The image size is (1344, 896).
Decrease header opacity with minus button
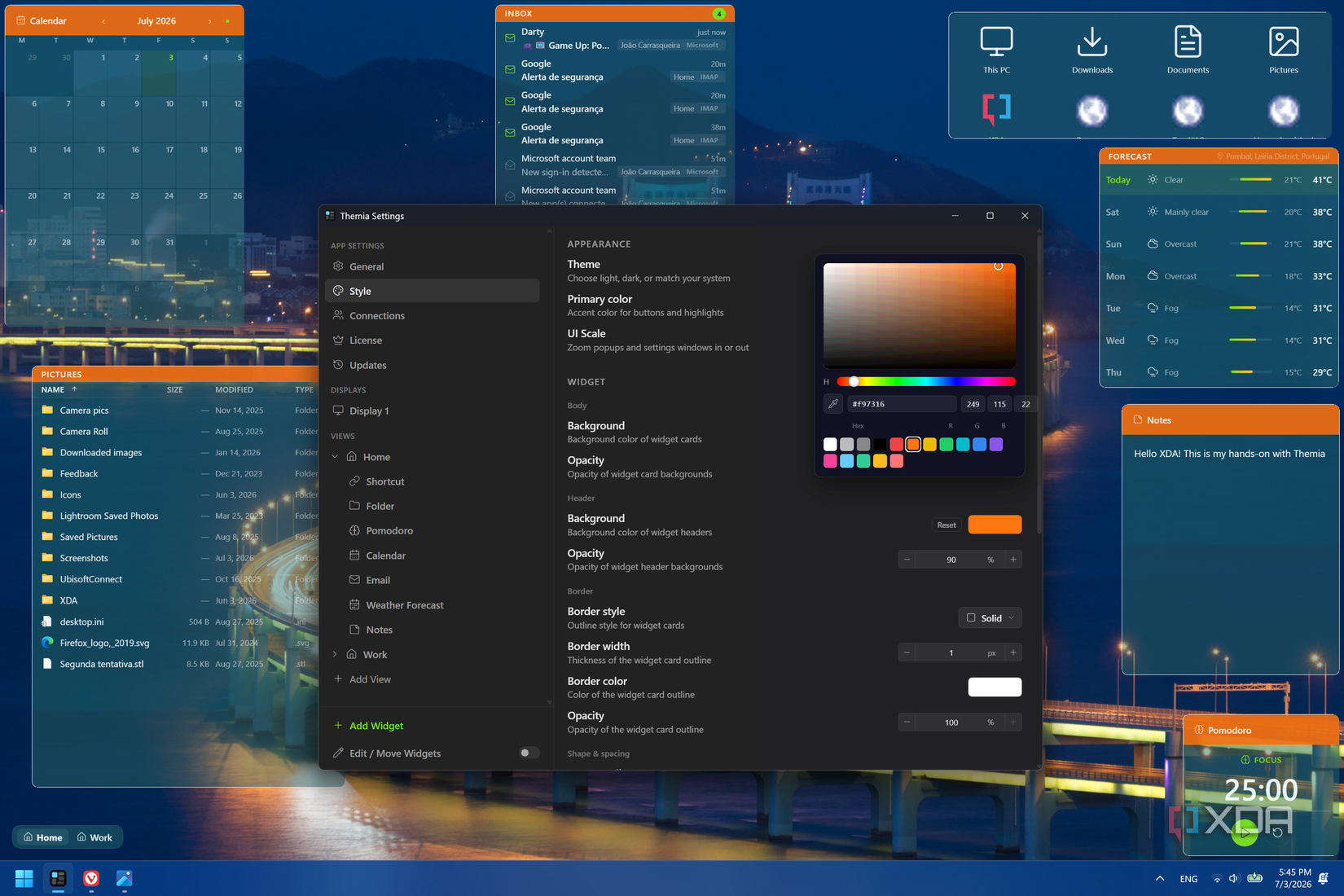tap(907, 560)
